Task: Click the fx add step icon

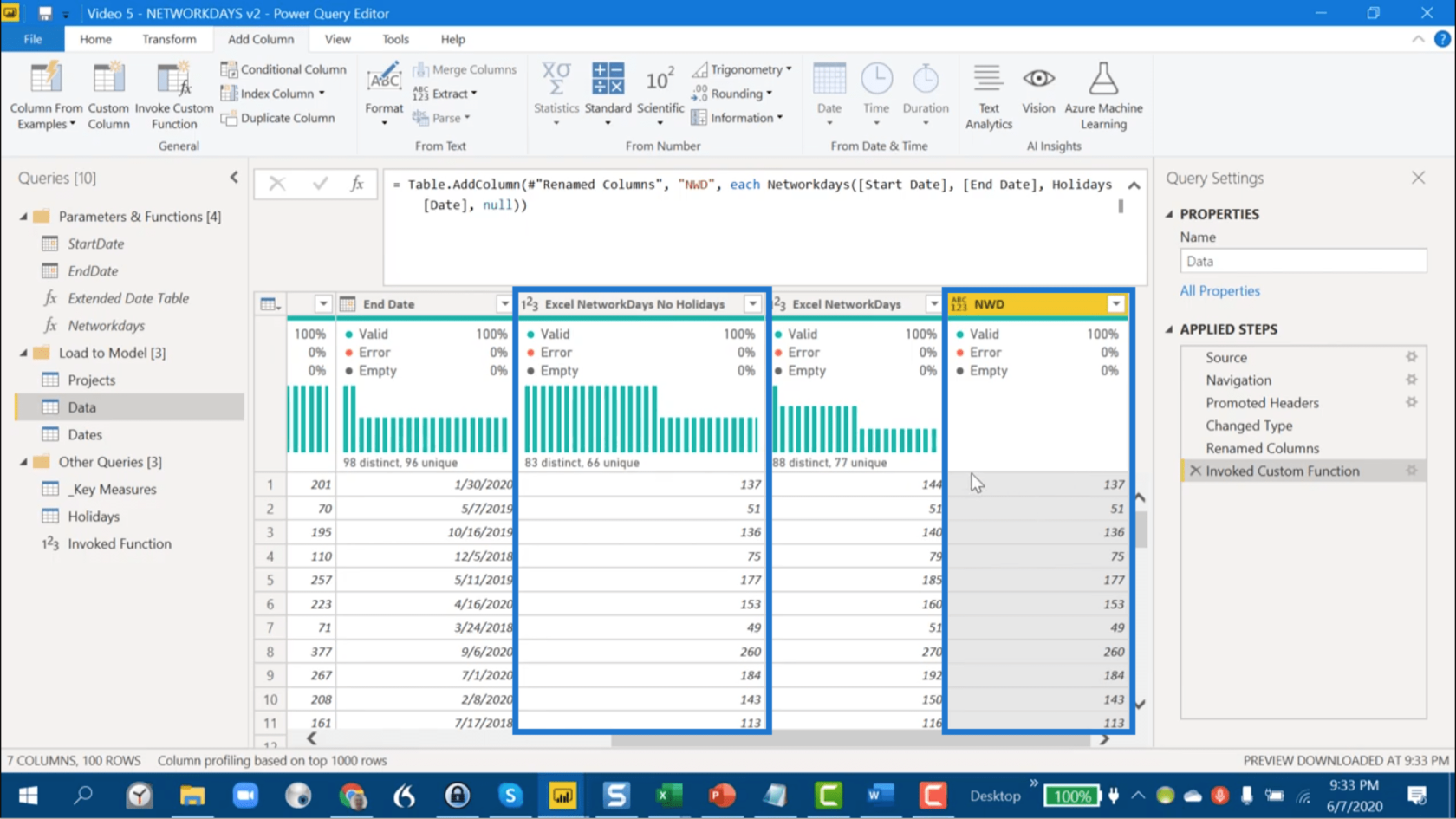Action: coord(357,183)
